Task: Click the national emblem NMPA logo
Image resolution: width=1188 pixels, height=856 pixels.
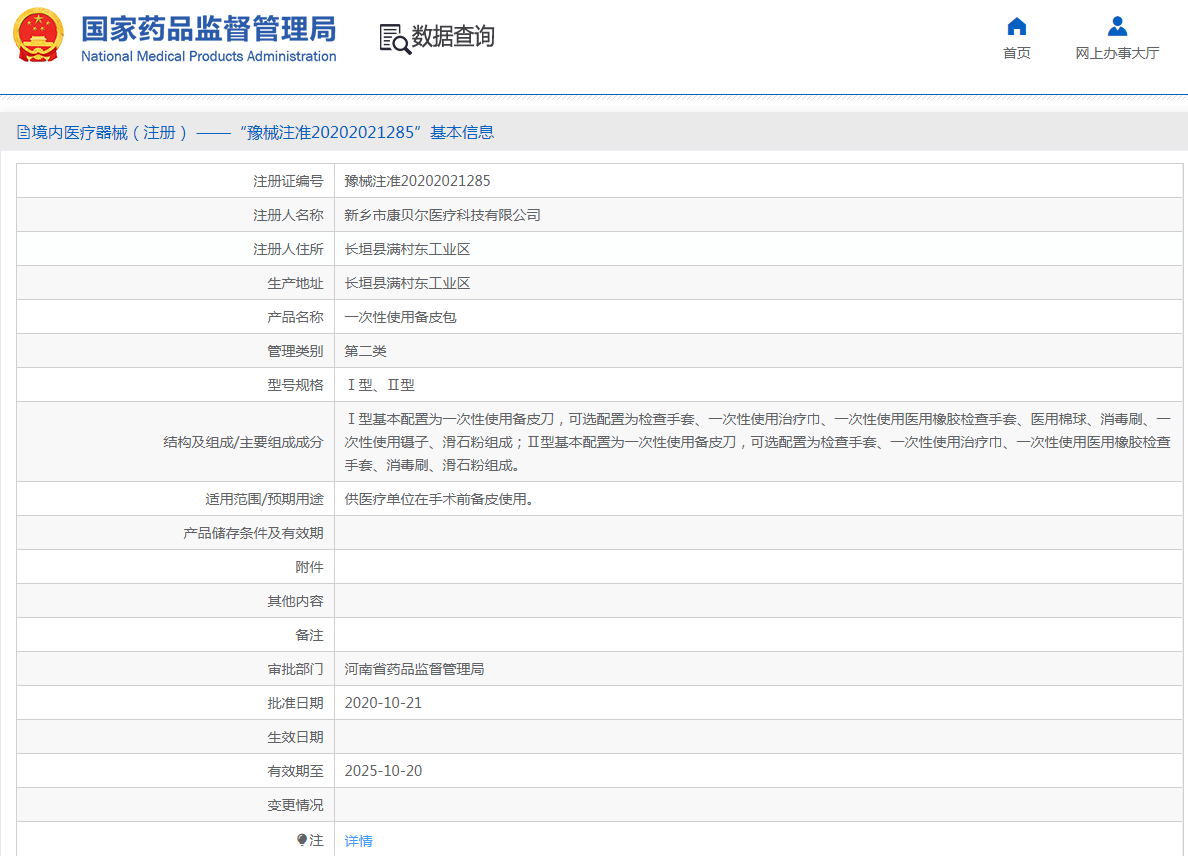Action: point(36,34)
